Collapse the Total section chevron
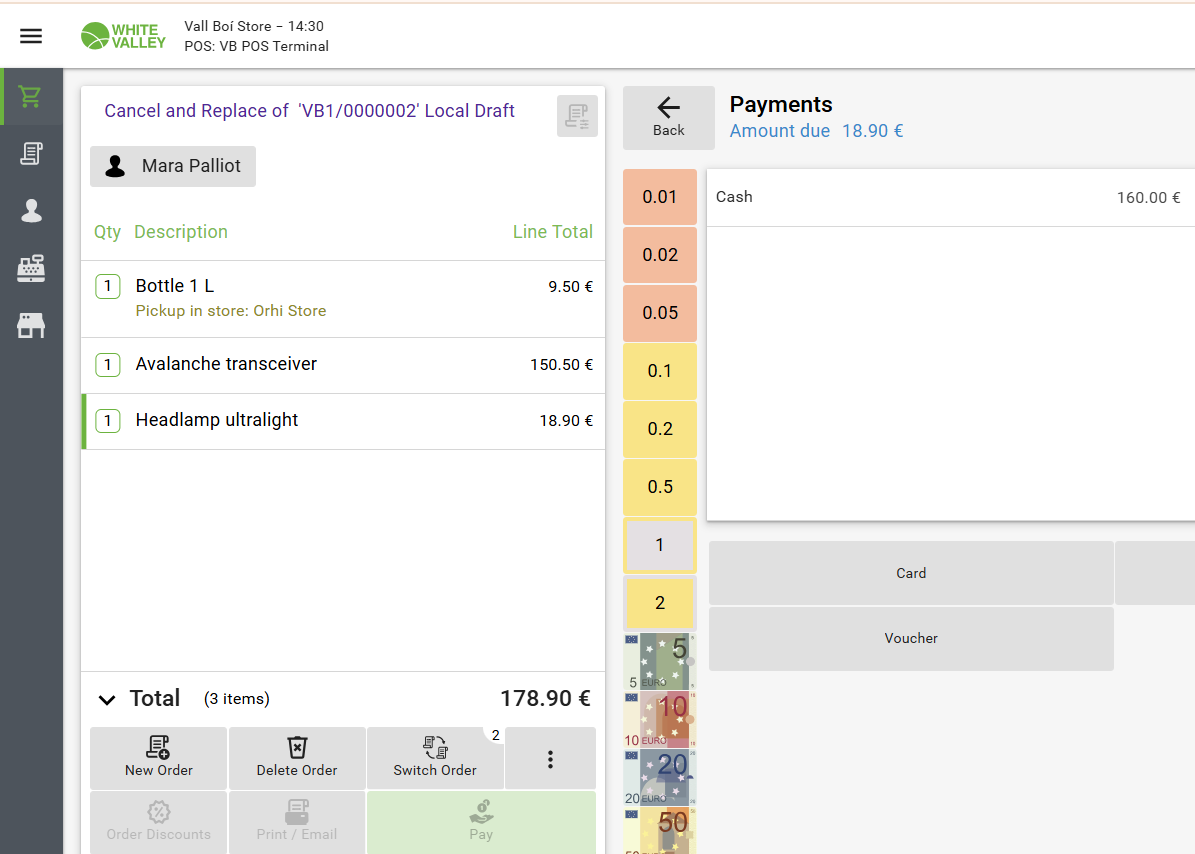 [x=107, y=699]
